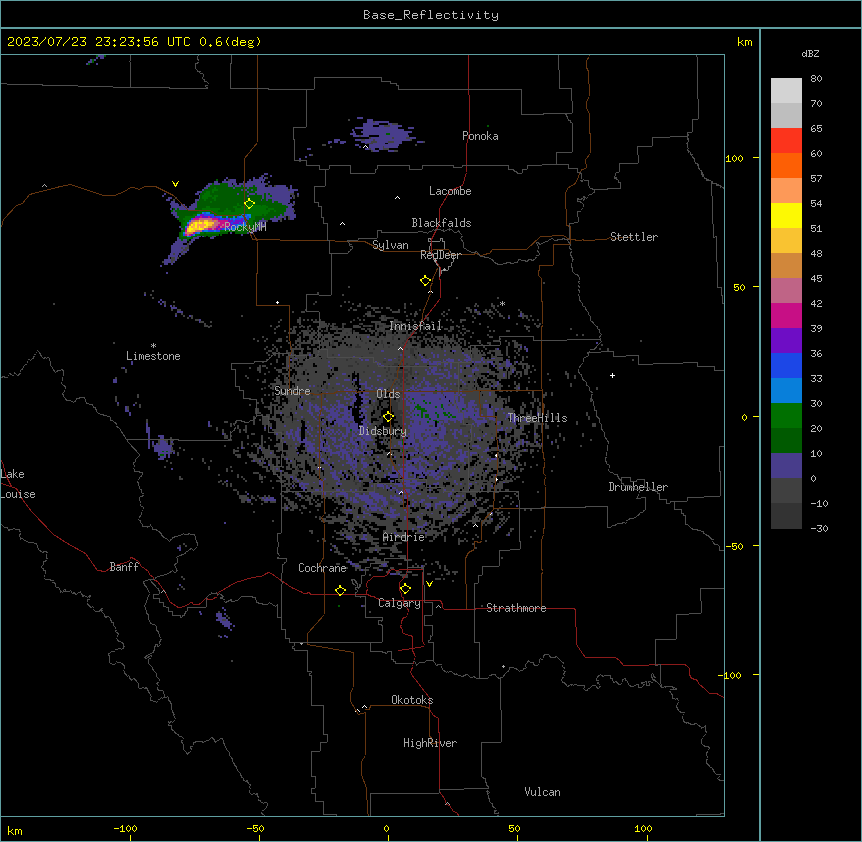The width and height of the screenshot is (862, 842).
Task: Click the Sundre label
Action: coord(292,391)
